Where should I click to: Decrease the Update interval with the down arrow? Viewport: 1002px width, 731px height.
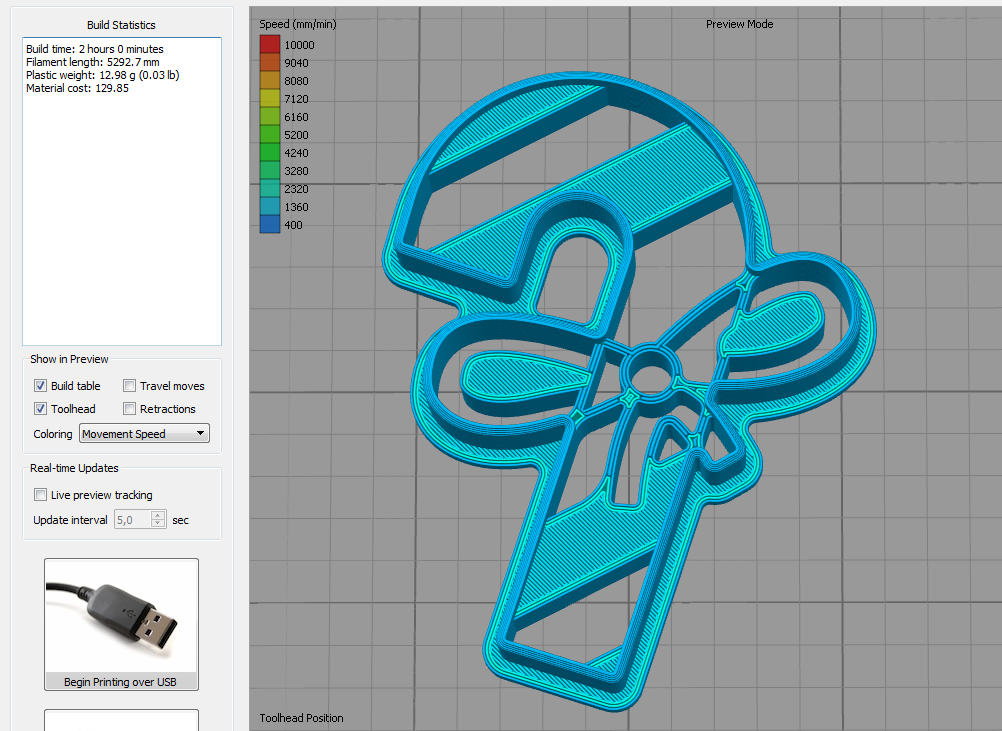(x=158, y=524)
